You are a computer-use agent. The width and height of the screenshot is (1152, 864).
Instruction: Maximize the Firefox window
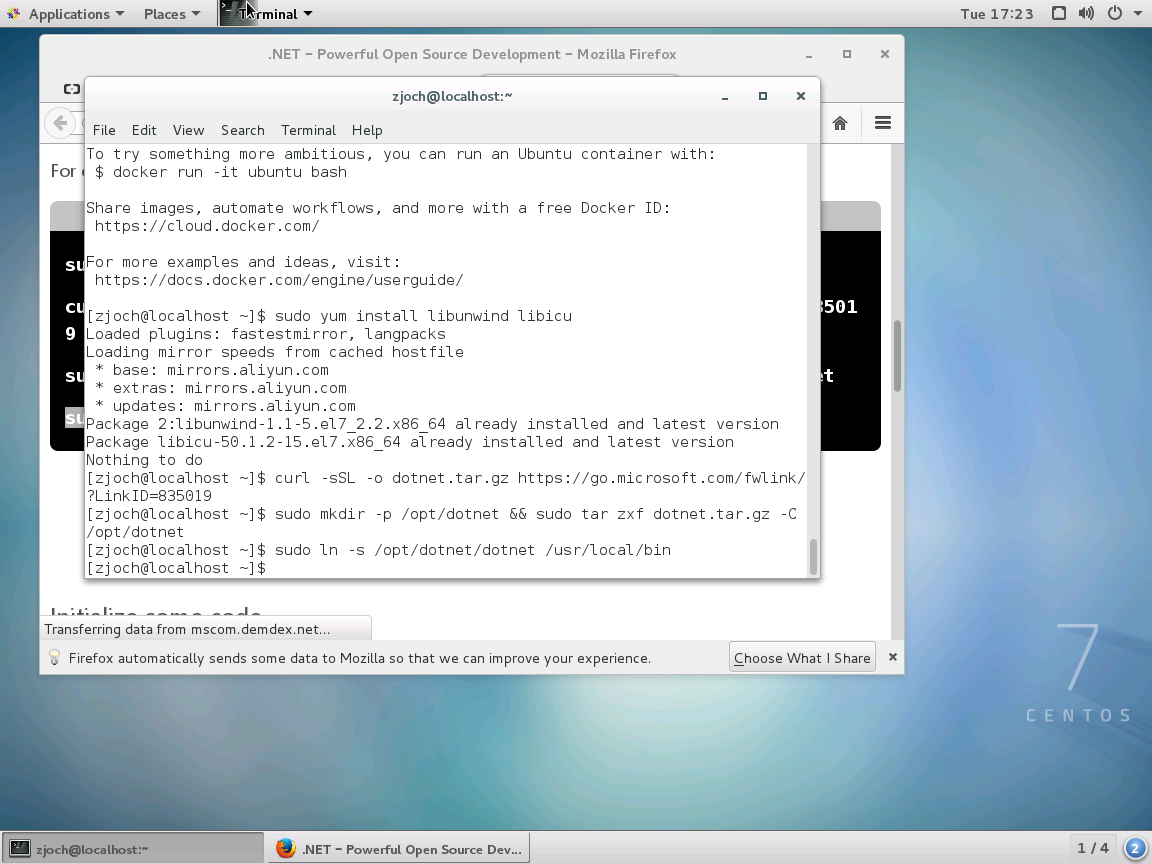tap(846, 54)
